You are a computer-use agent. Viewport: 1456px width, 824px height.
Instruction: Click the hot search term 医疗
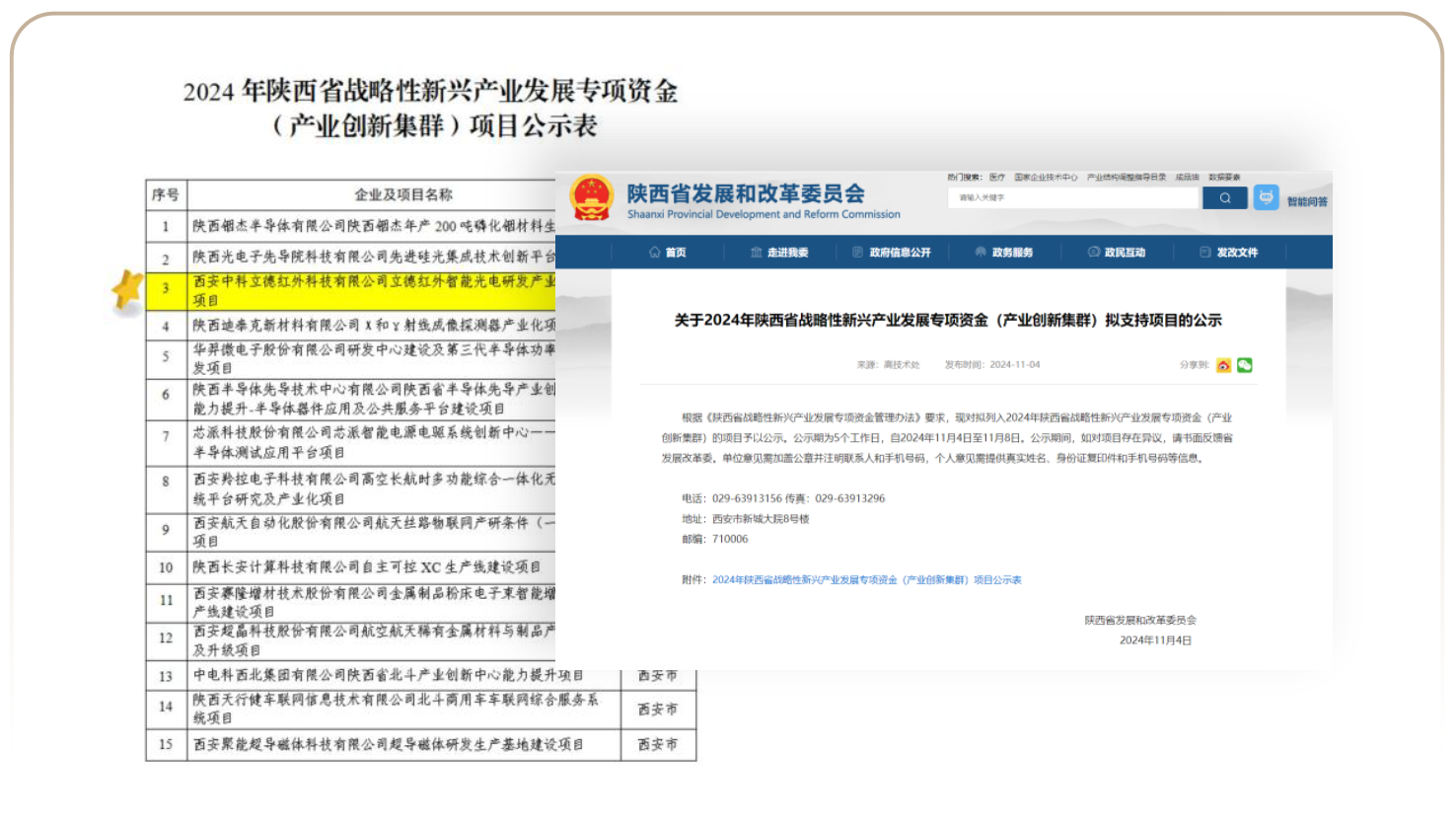point(997,178)
